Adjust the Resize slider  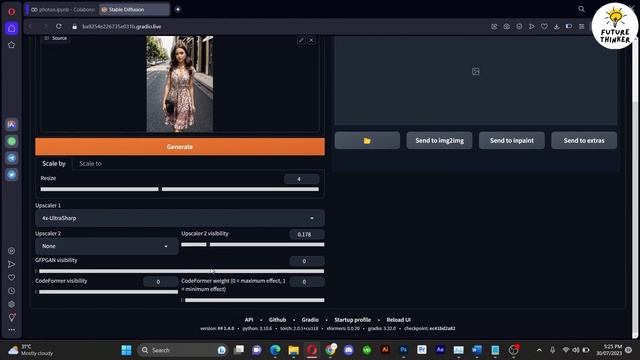pyautogui.click(x=180, y=189)
